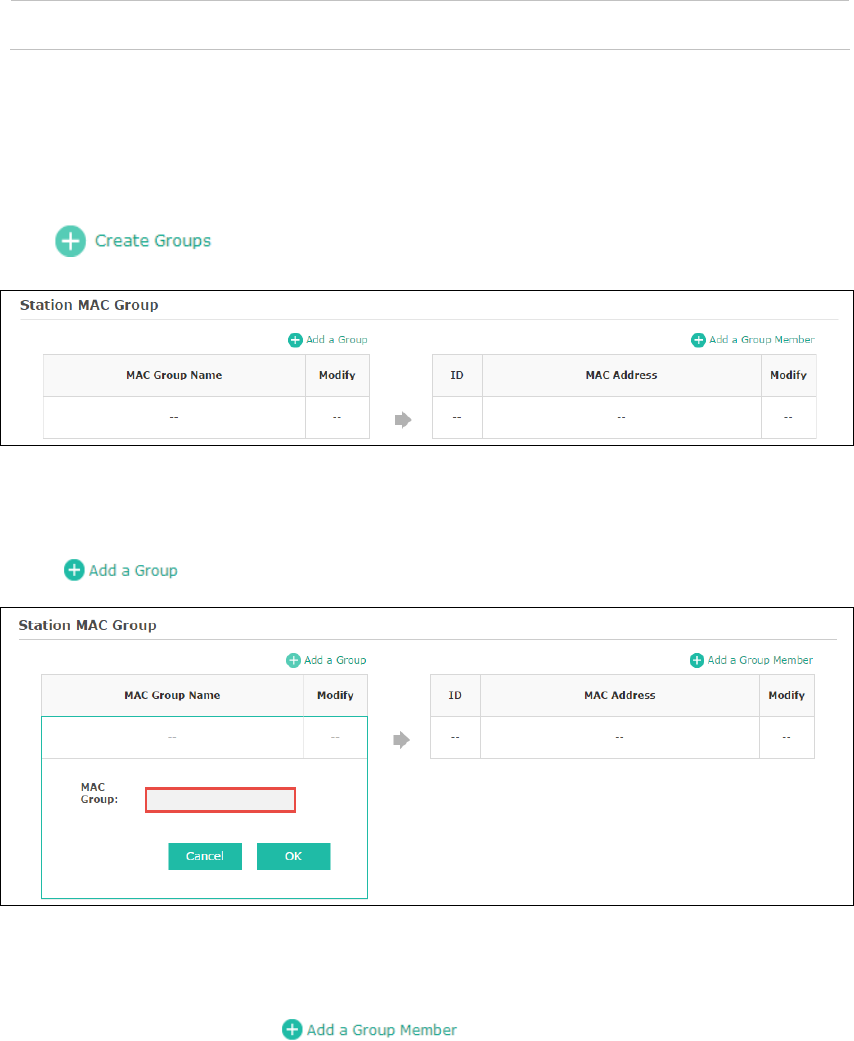The width and height of the screenshot is (854, 1041).
Task: Click the Add a Group plus icon in the upper panel
Action: [x=295, y=340]
